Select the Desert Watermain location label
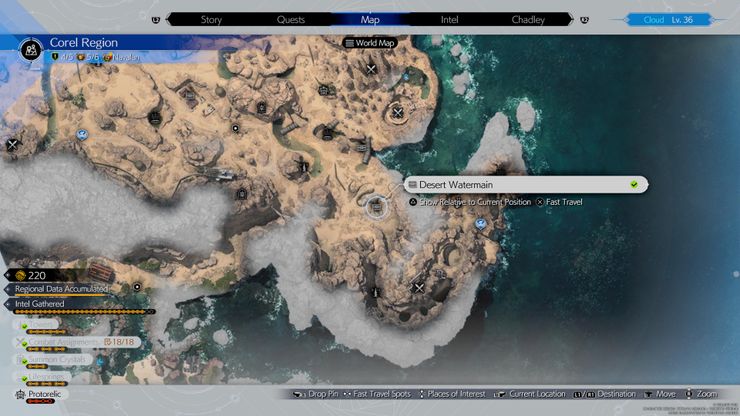Screen dimensions: 740x416 (526, 185)
